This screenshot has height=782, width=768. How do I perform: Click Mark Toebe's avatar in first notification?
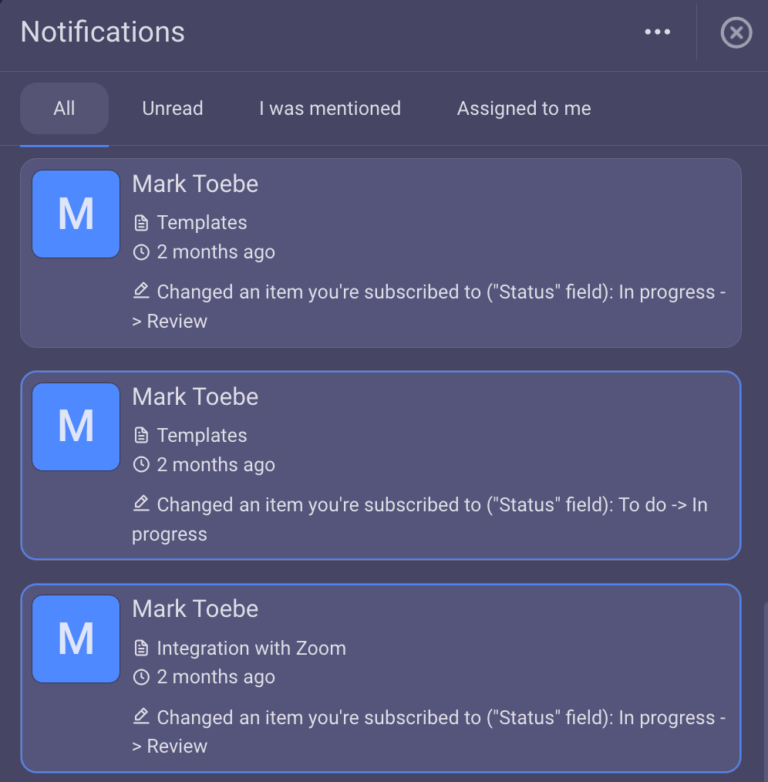pos(76,214)
